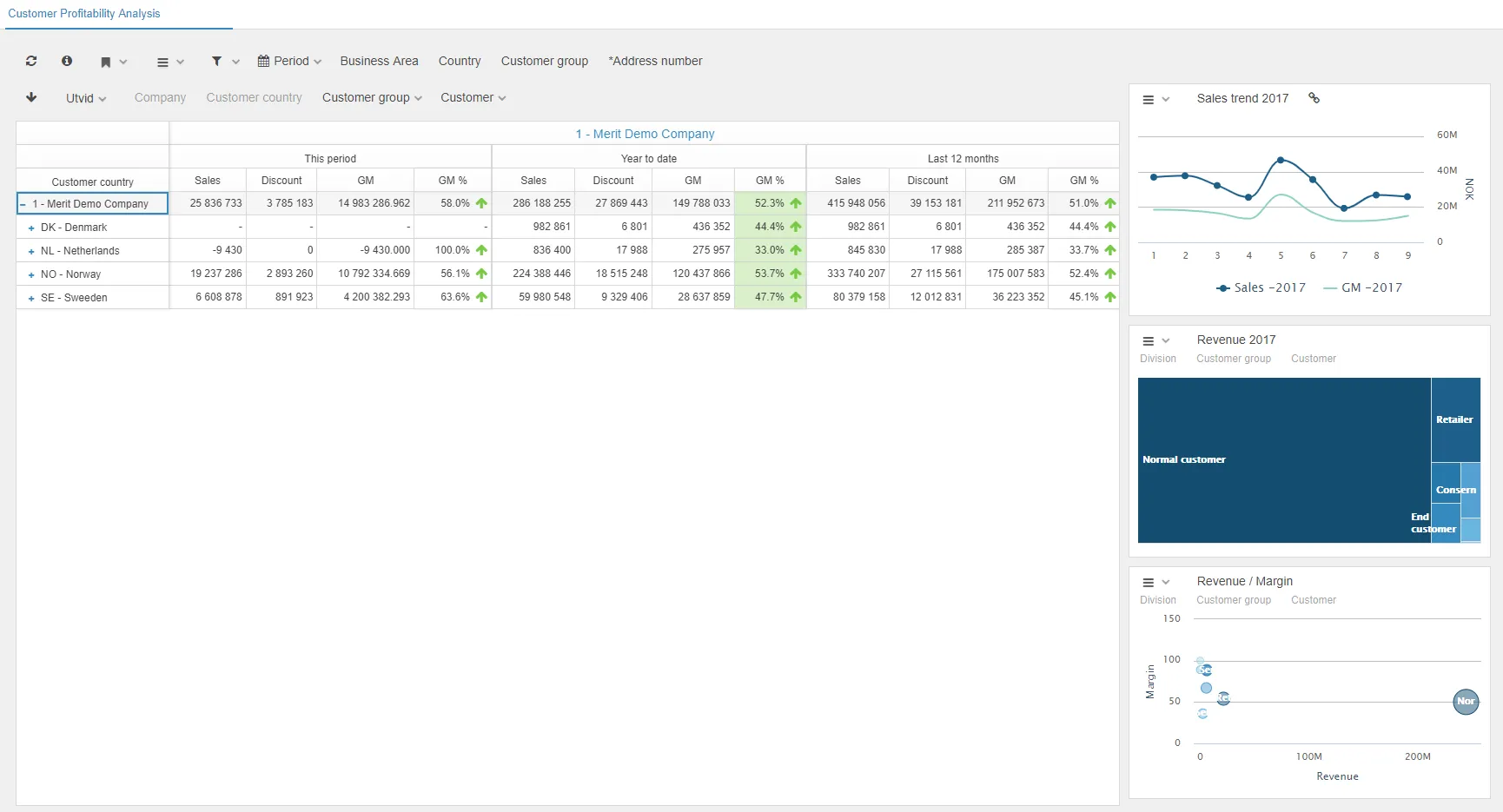This screenshot has width=1503, height=812.
Task: Switch Revenue 2017 chart to Customer group view
Action: (1233, 358)
